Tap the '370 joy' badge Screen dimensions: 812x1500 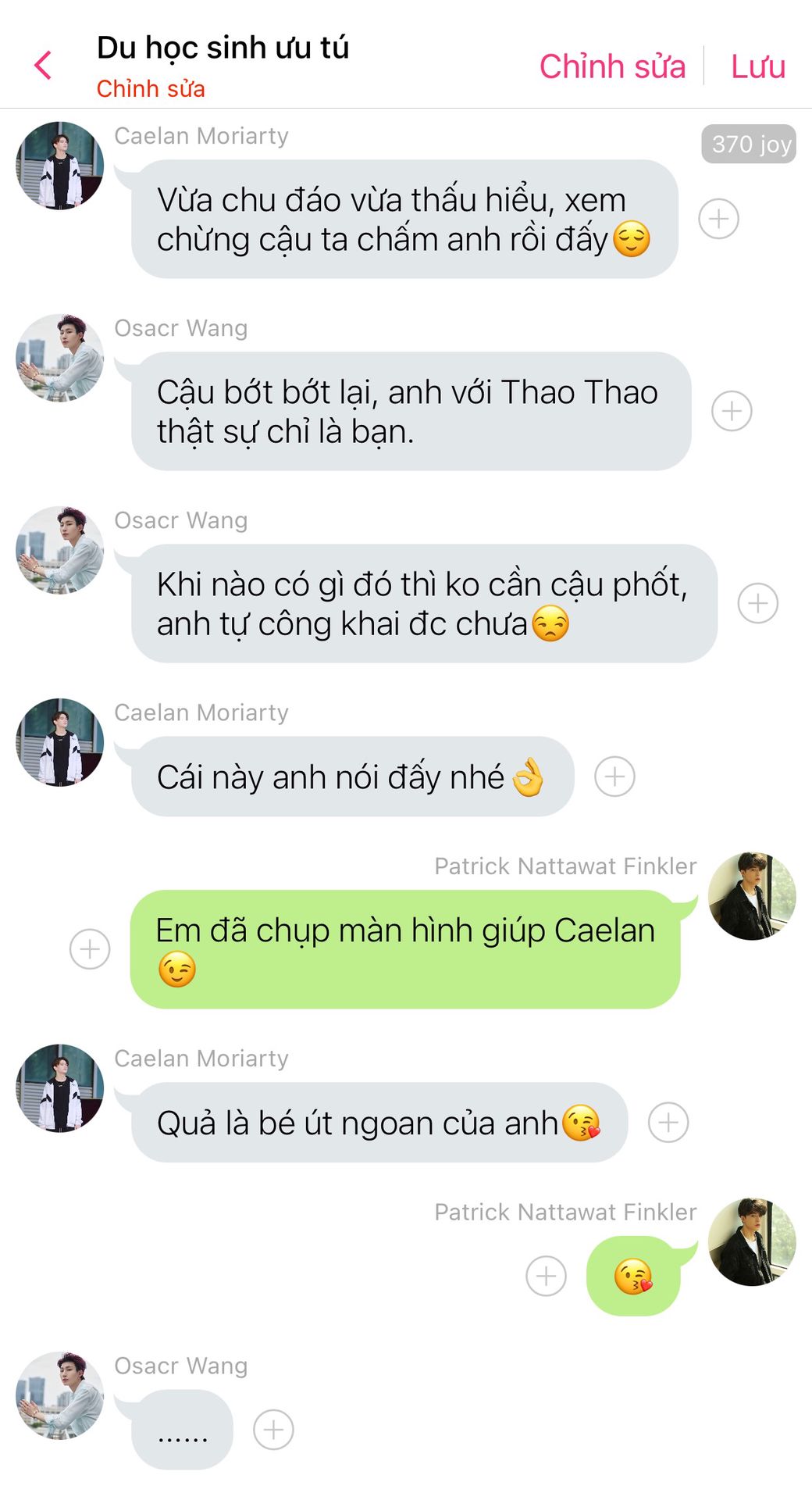(x=749, y=144)
